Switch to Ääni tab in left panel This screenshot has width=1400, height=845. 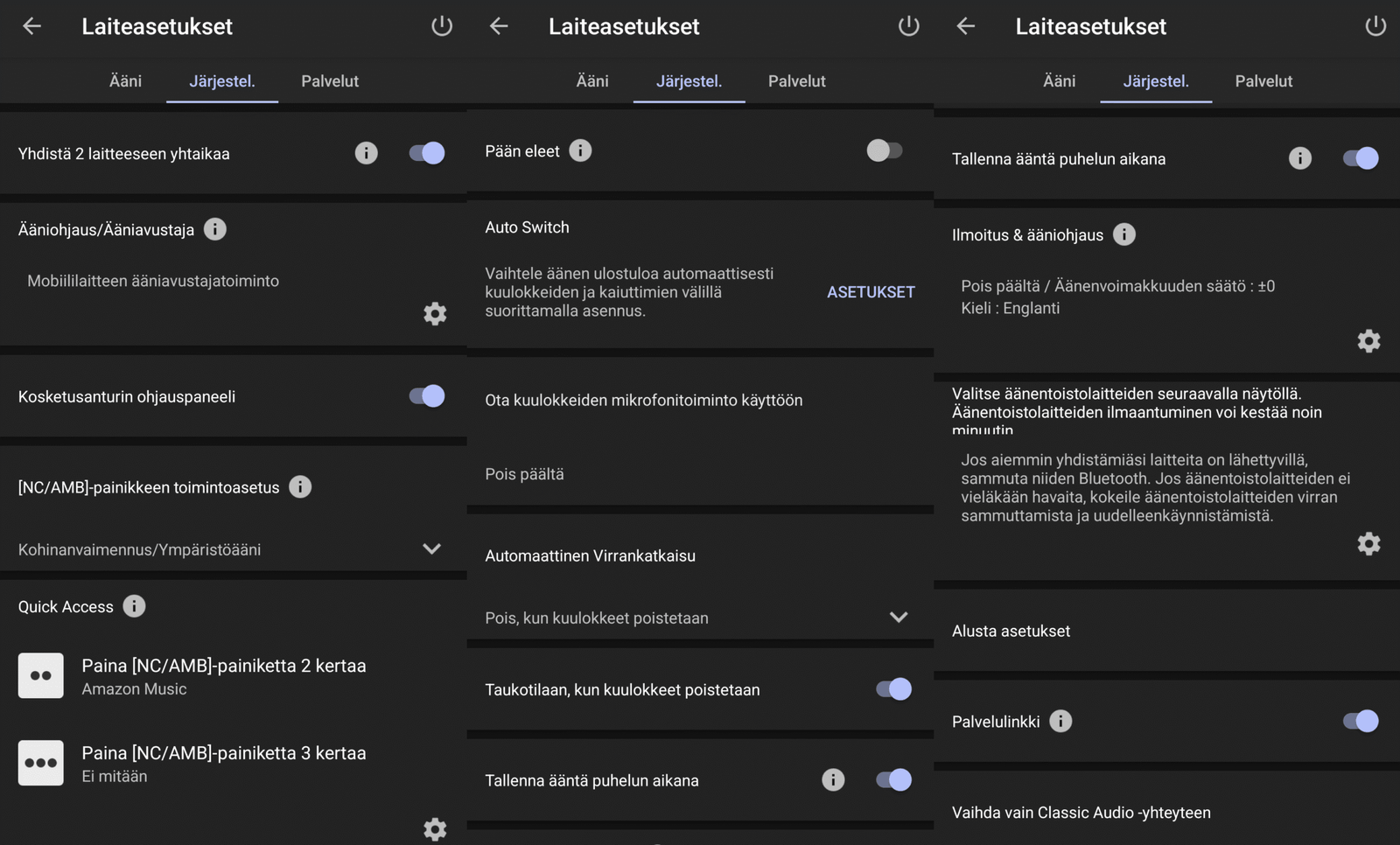coord(125,81)
